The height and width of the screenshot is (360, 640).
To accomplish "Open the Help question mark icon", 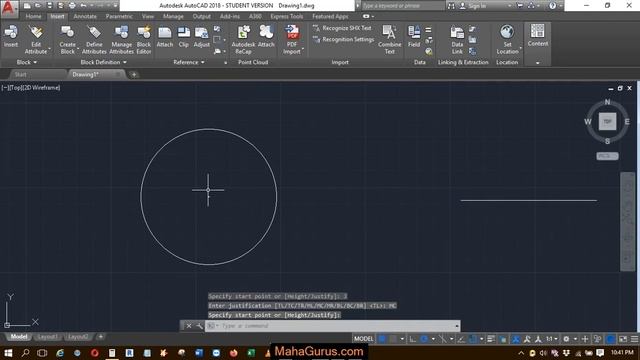I will [x=552, y=6].
